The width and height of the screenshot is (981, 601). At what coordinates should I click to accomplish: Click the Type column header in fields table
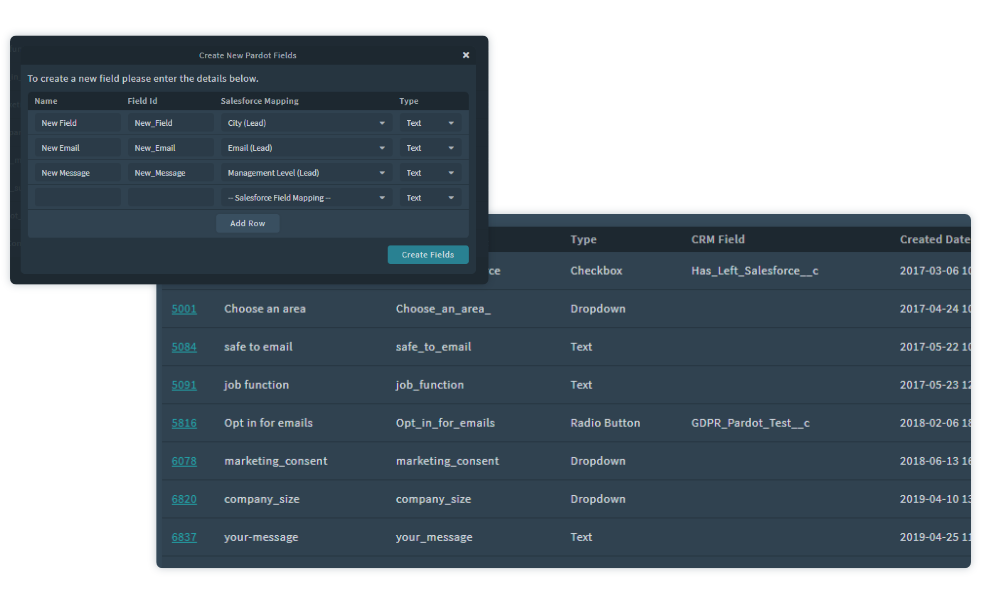(x=583, y=240)
